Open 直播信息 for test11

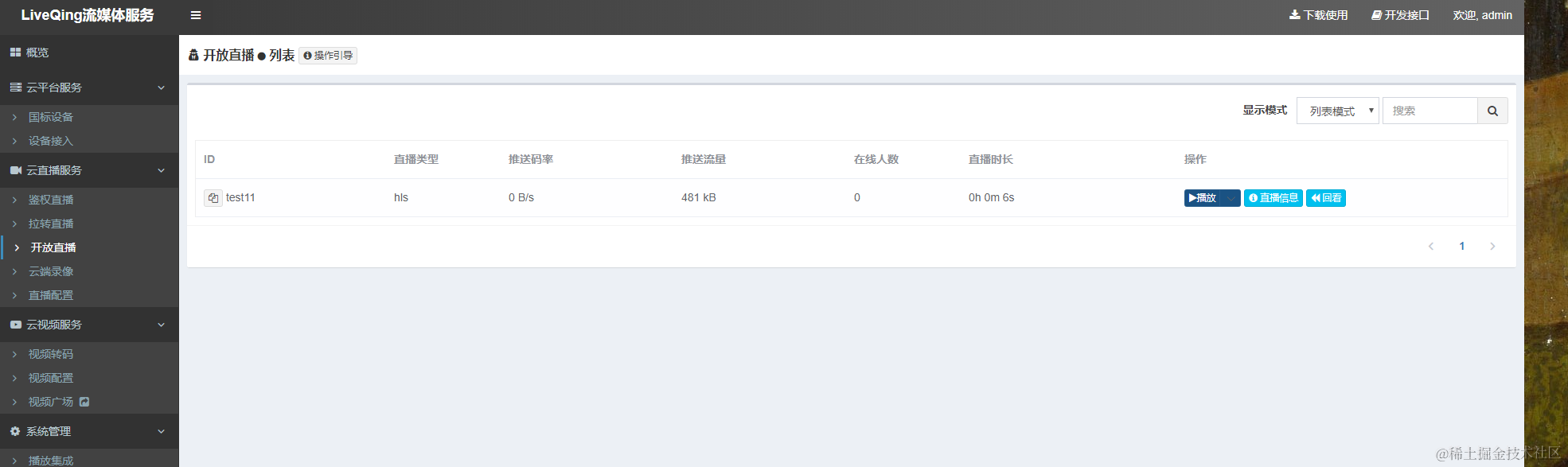[1274, 198]
